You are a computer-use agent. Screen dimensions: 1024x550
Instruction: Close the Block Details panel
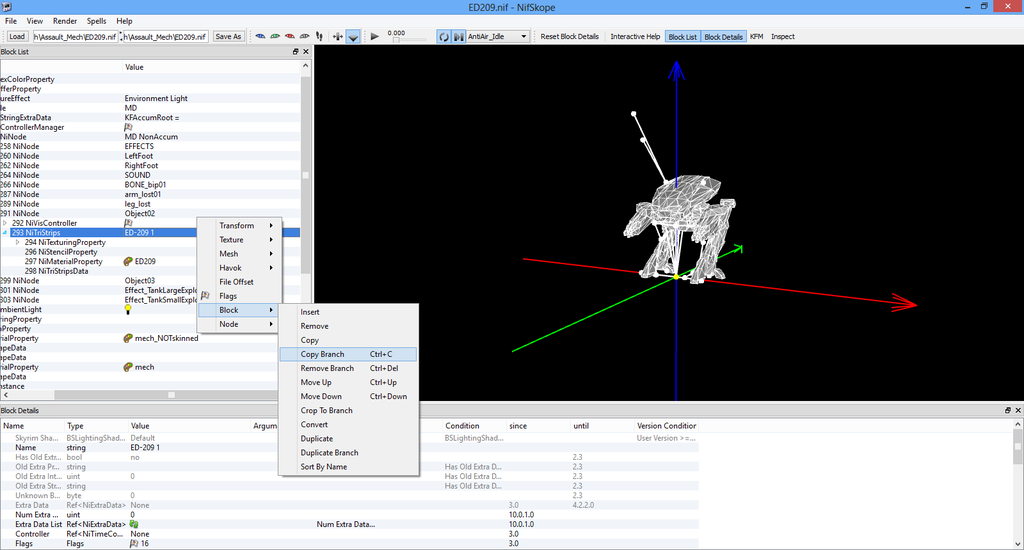tap(1017, 410)
